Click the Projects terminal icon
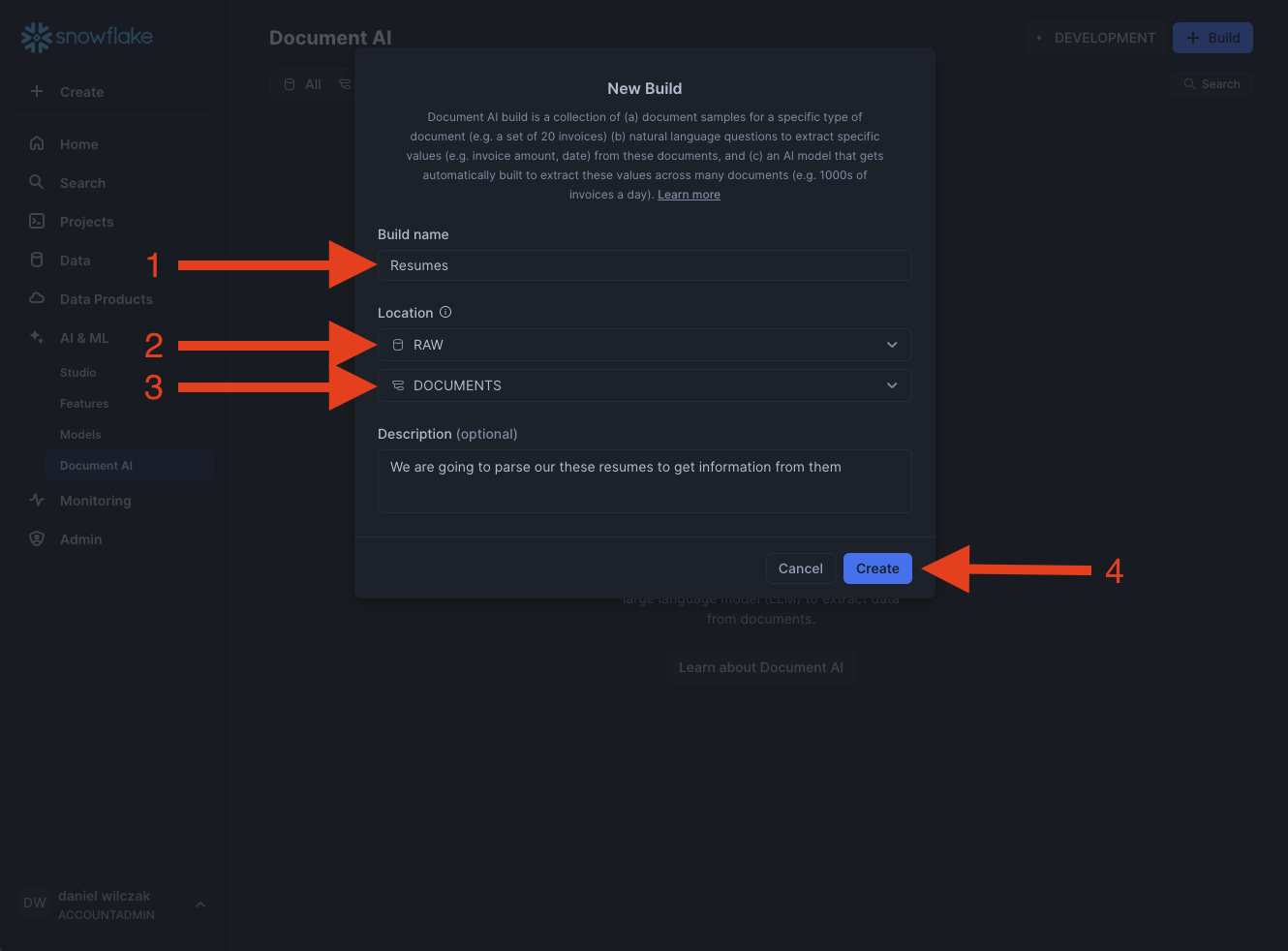Image resolution: width=1288 pixels, height=951 pixels. pos(37,221)
